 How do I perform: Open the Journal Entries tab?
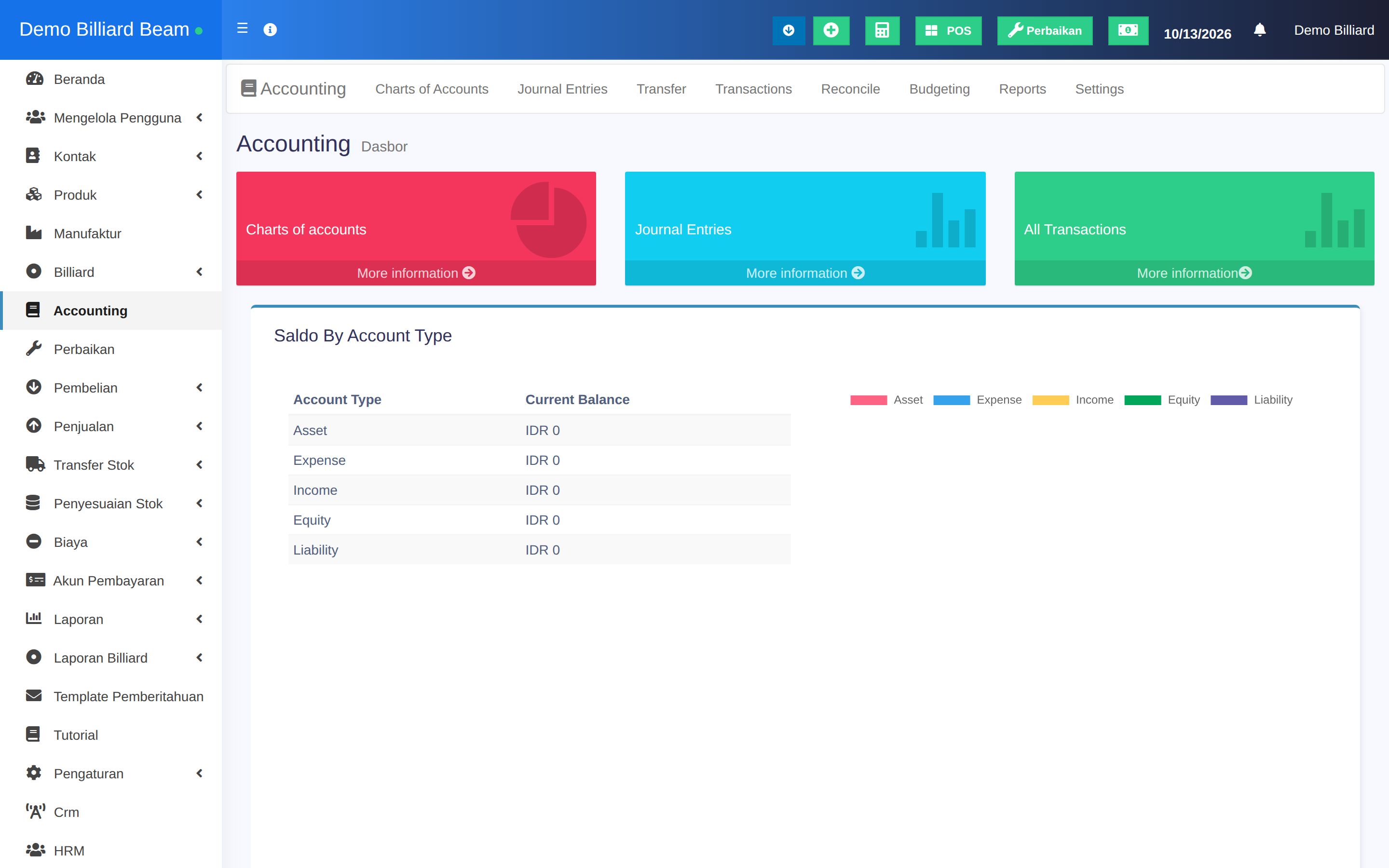pyautogui.click(x=562, y=89)
